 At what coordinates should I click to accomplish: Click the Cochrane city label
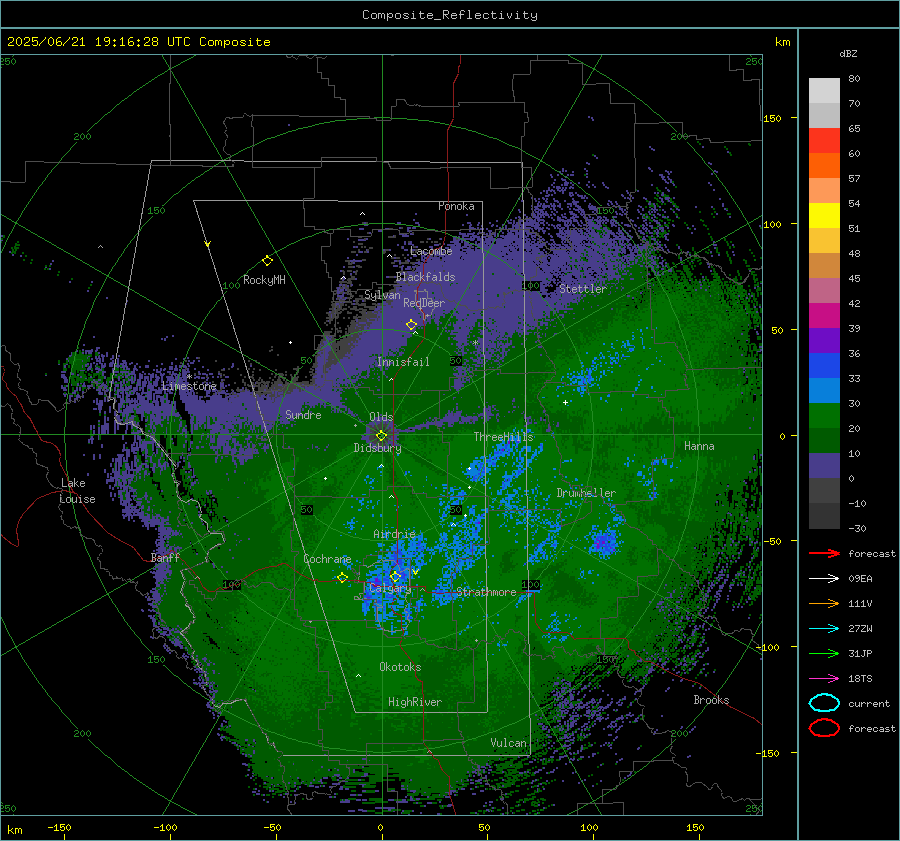click(327, 559)
